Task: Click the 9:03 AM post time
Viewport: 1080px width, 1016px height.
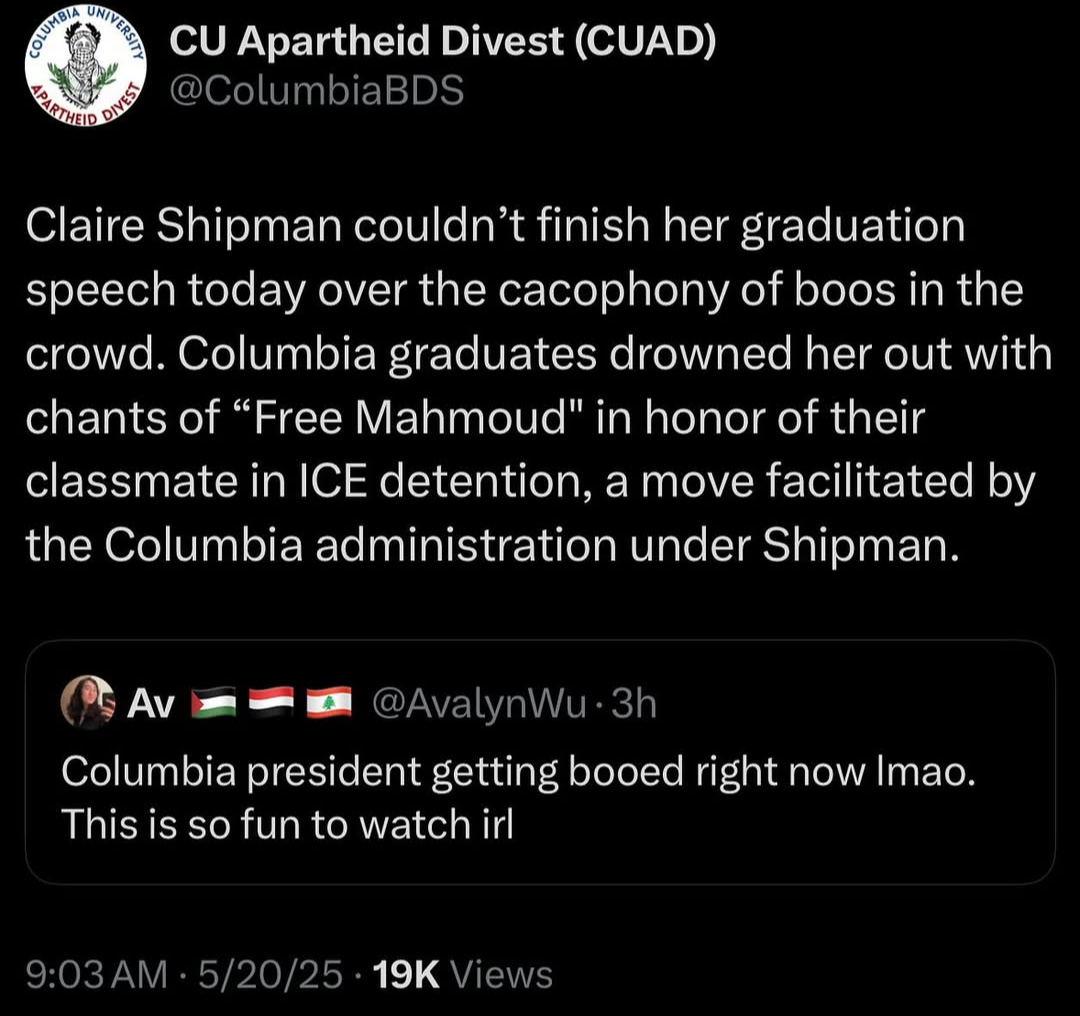Action: click(97, 974)
